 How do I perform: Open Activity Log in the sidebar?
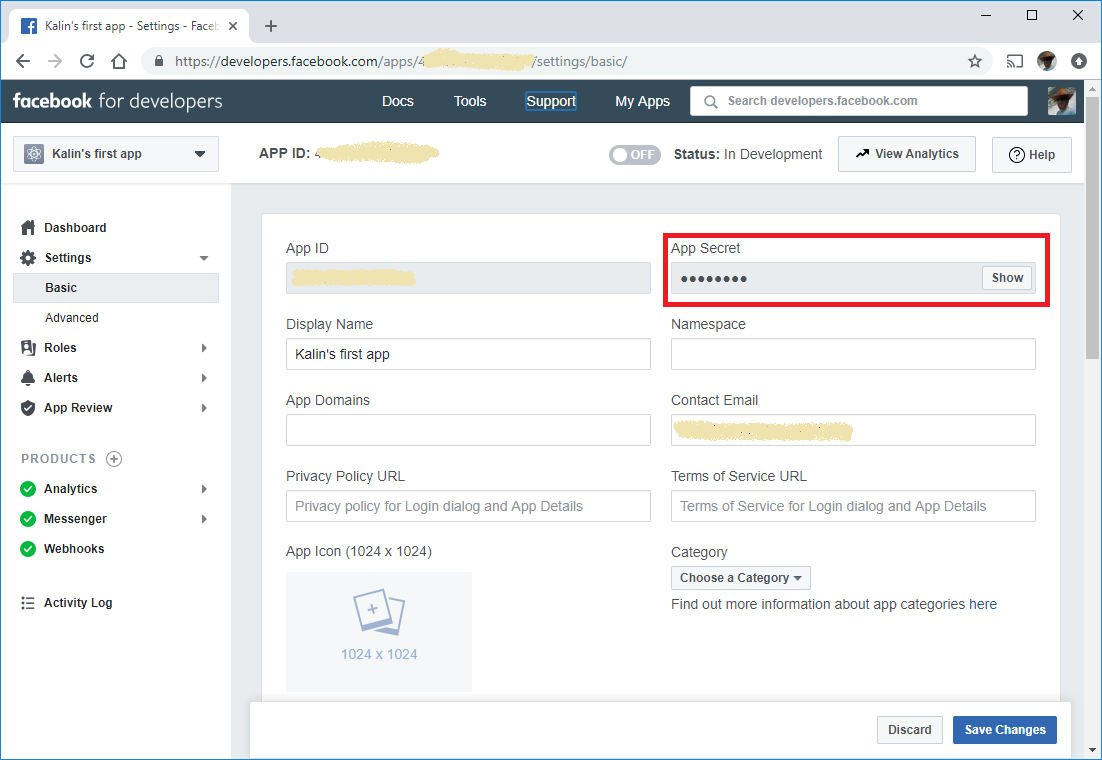78,603
